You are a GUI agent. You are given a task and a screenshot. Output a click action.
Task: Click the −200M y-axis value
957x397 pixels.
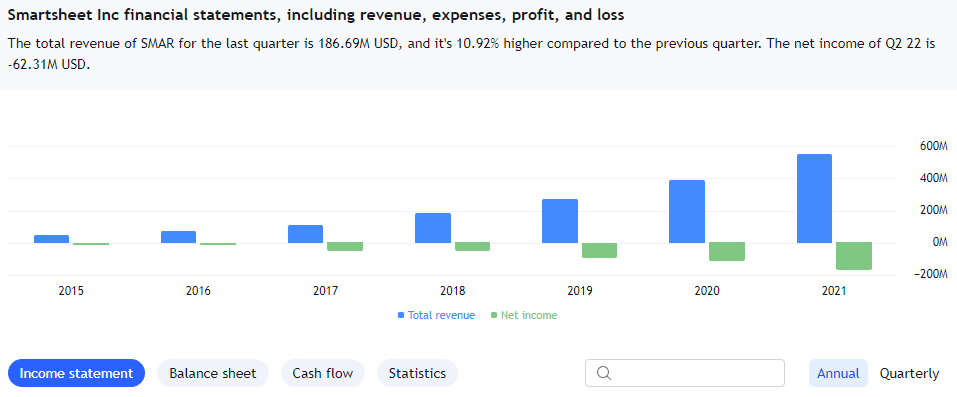[x=931, y=274]
